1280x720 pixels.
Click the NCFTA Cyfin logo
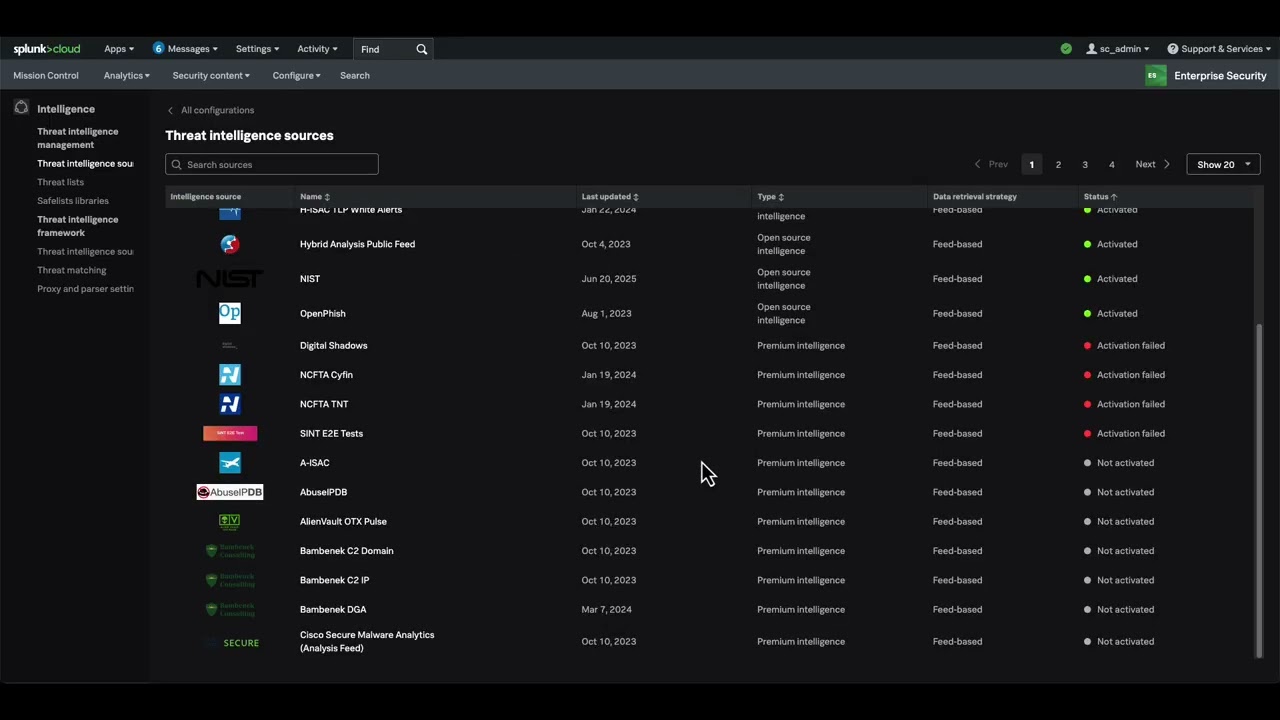[230, 375]
